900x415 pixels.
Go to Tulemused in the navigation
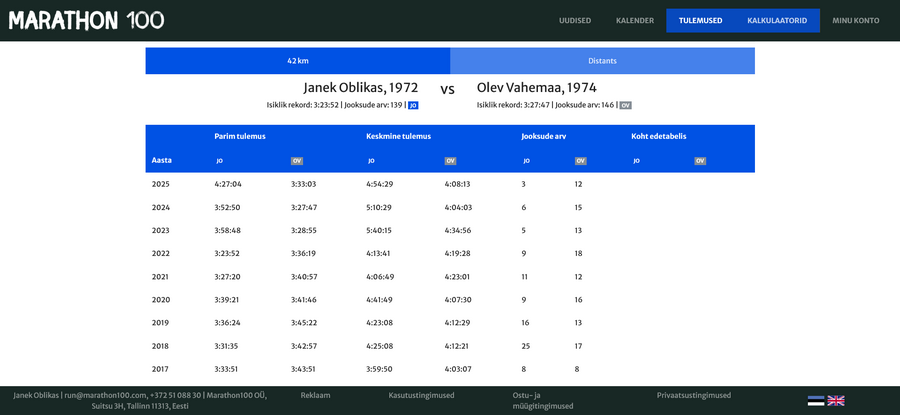[700, 21]
